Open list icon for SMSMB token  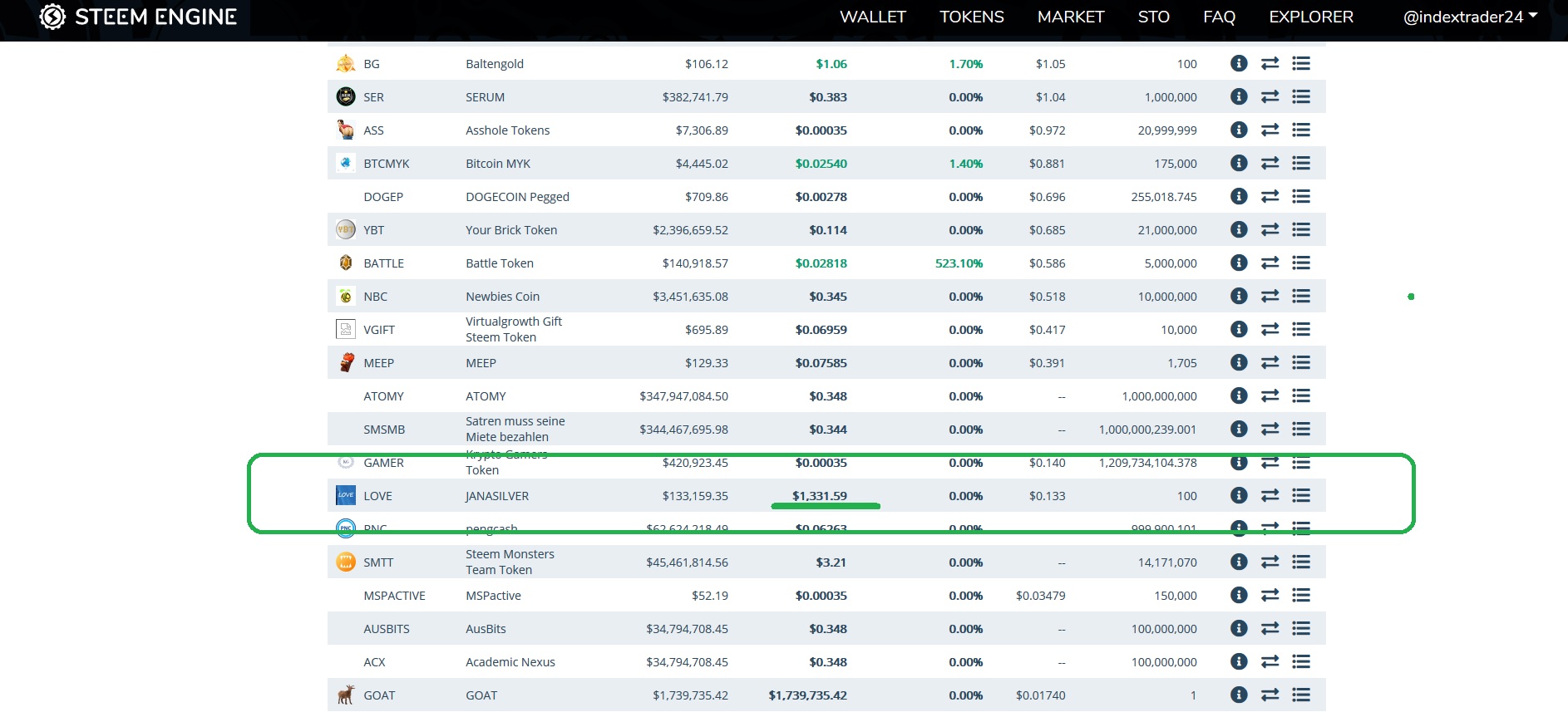coord(1301,429)
